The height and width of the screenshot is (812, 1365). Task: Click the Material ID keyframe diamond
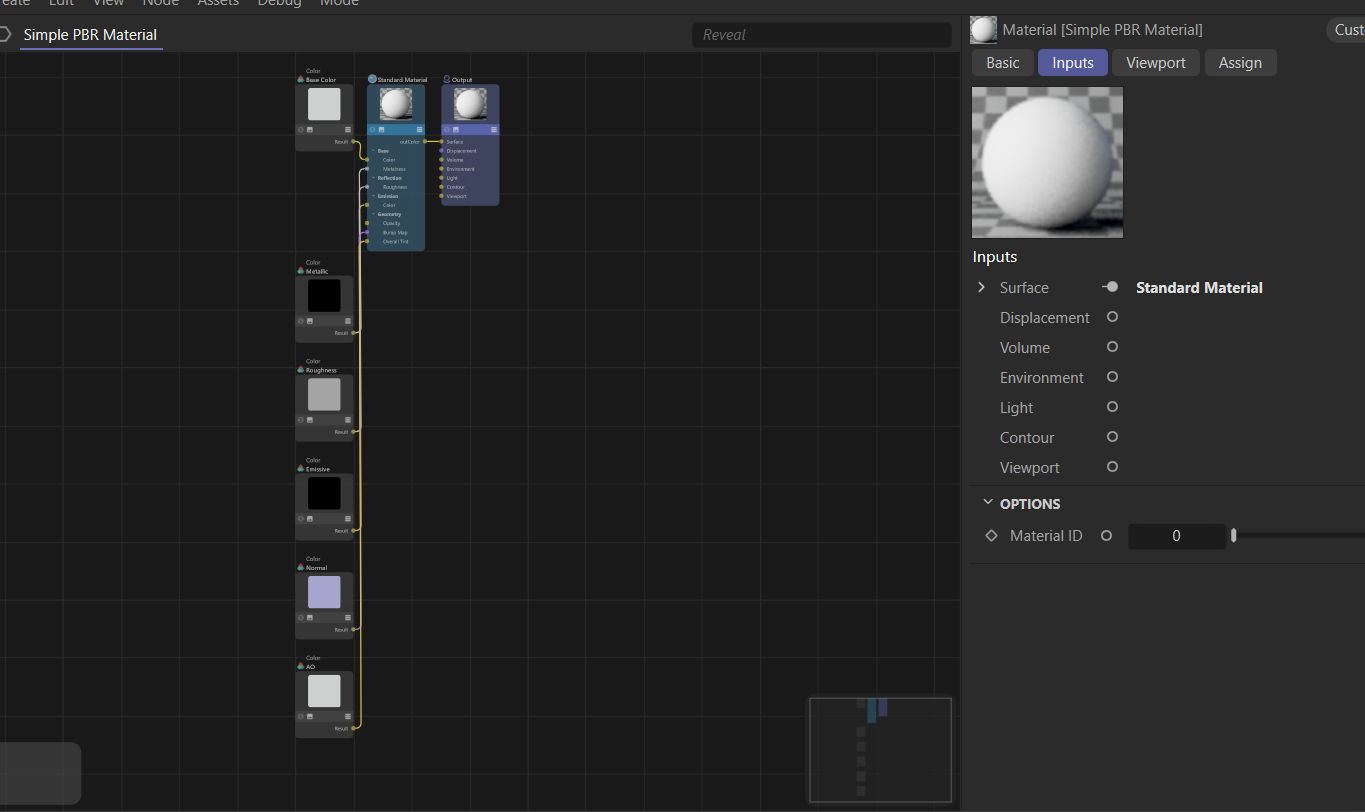click(x=991, y=536)
